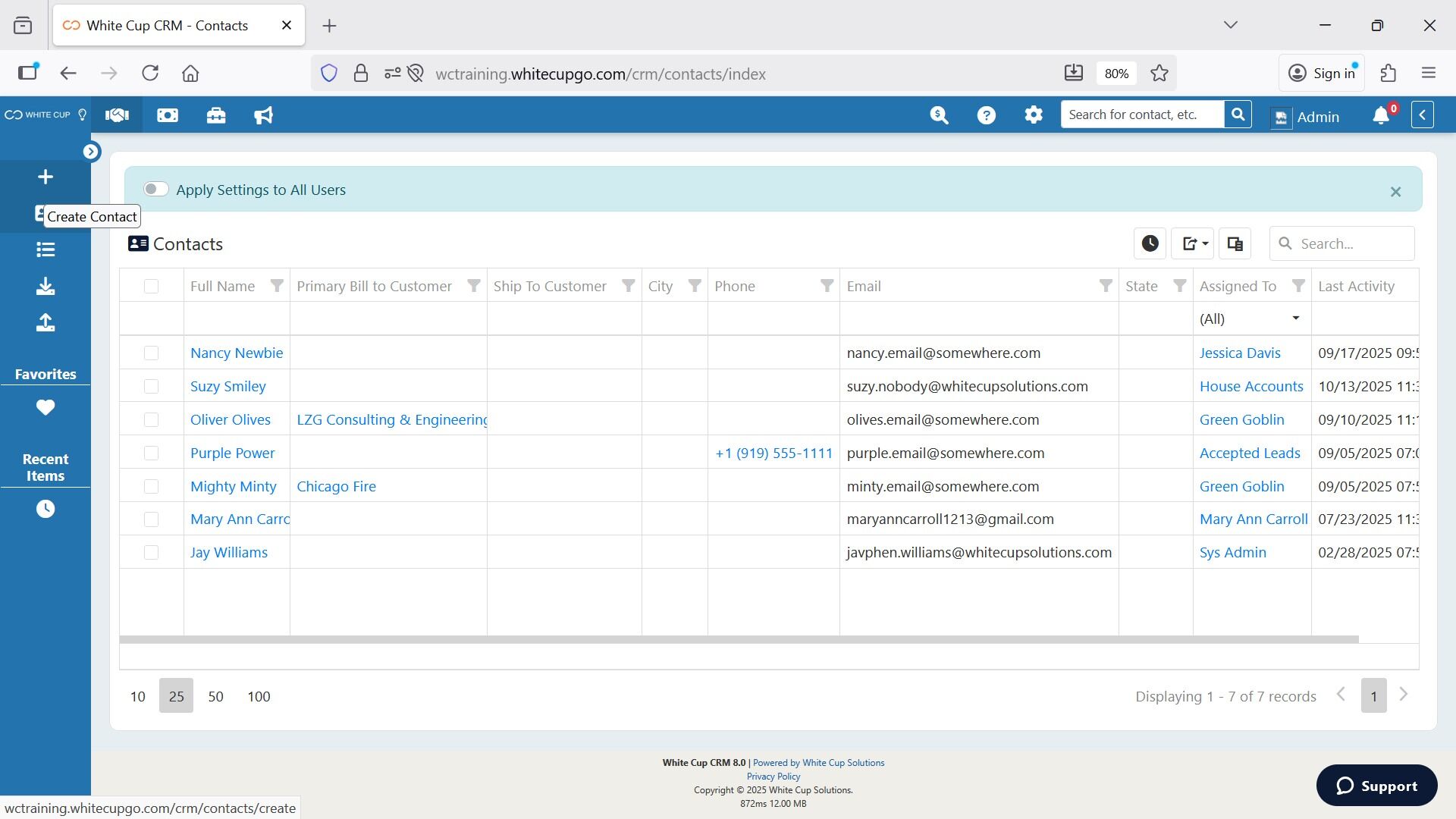1456x819 pixels.
Task: Select the Purple Power row checkbox
Action: [x=152, y=453]
